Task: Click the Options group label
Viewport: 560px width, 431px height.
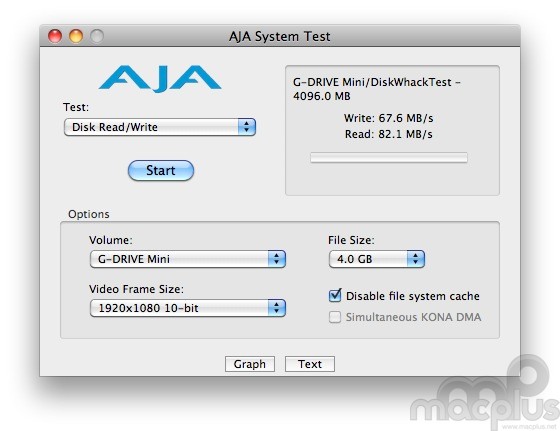Action: coord(89,214)
